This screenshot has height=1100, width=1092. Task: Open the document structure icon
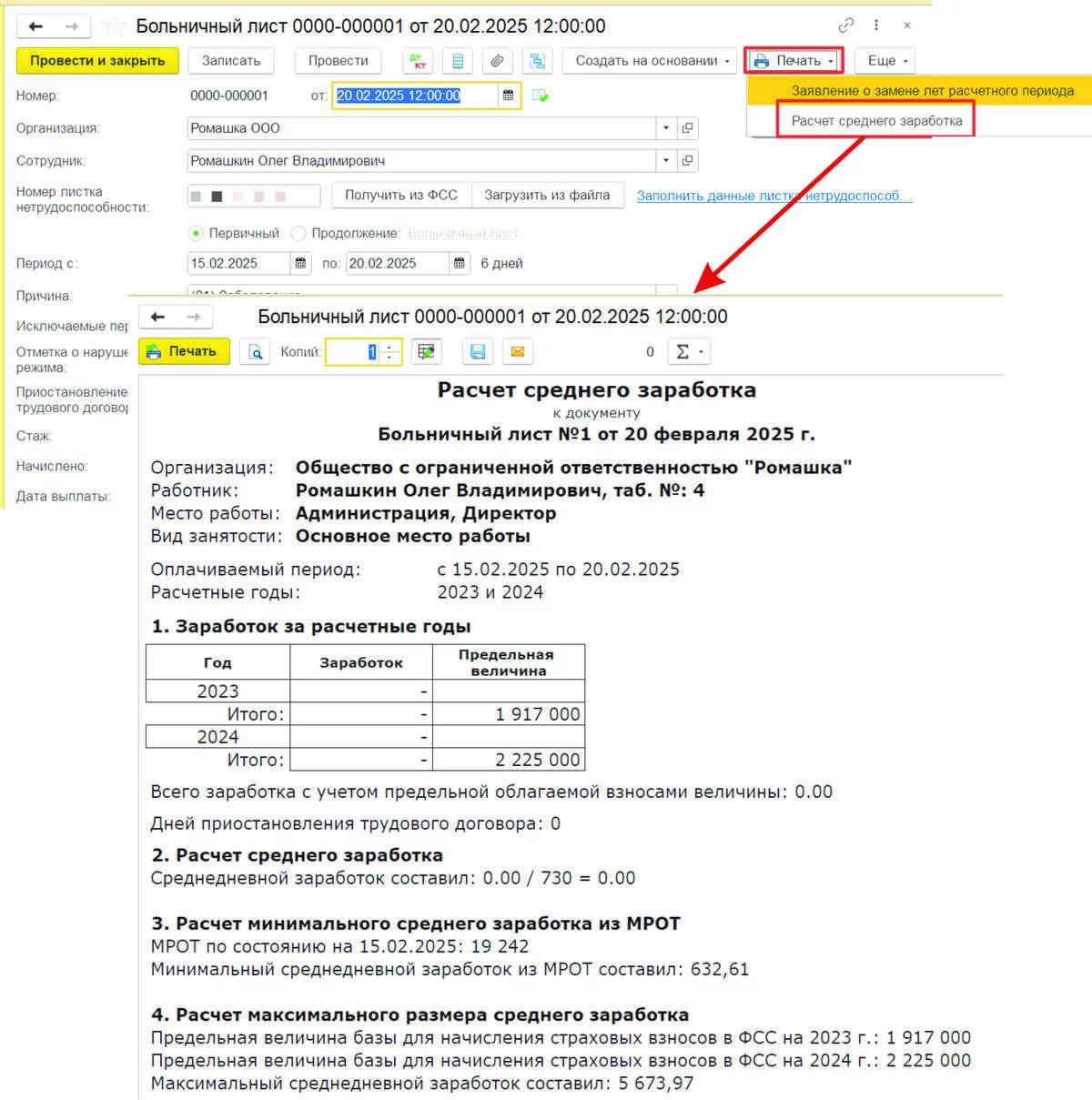pyautogui.click(x=538, y=60)
